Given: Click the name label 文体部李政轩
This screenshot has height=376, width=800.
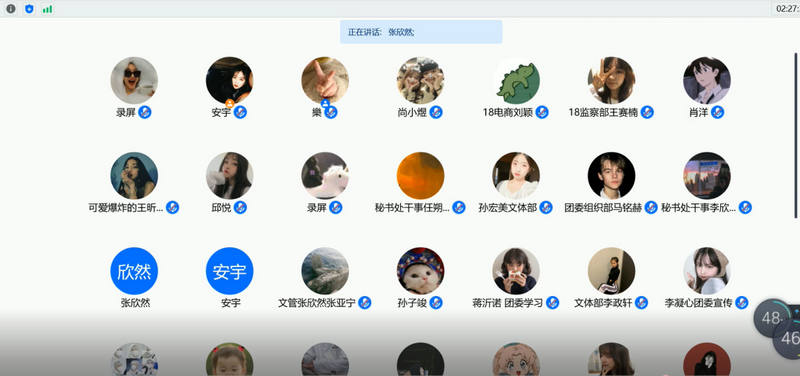Looking at the screenshot, I should coord(603,303).
